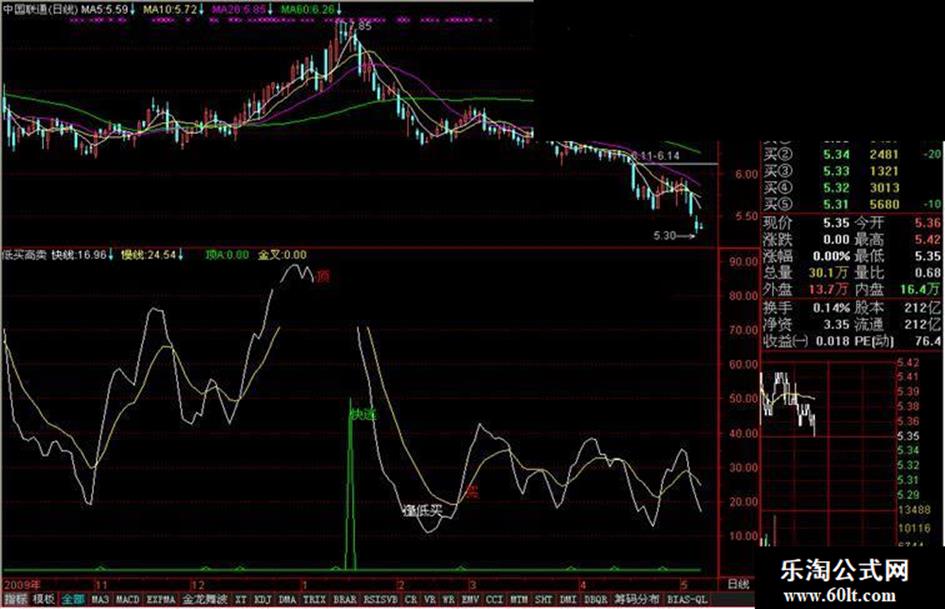
Task: Open the DBQR indicator tab
Action: tap(595, 600)
